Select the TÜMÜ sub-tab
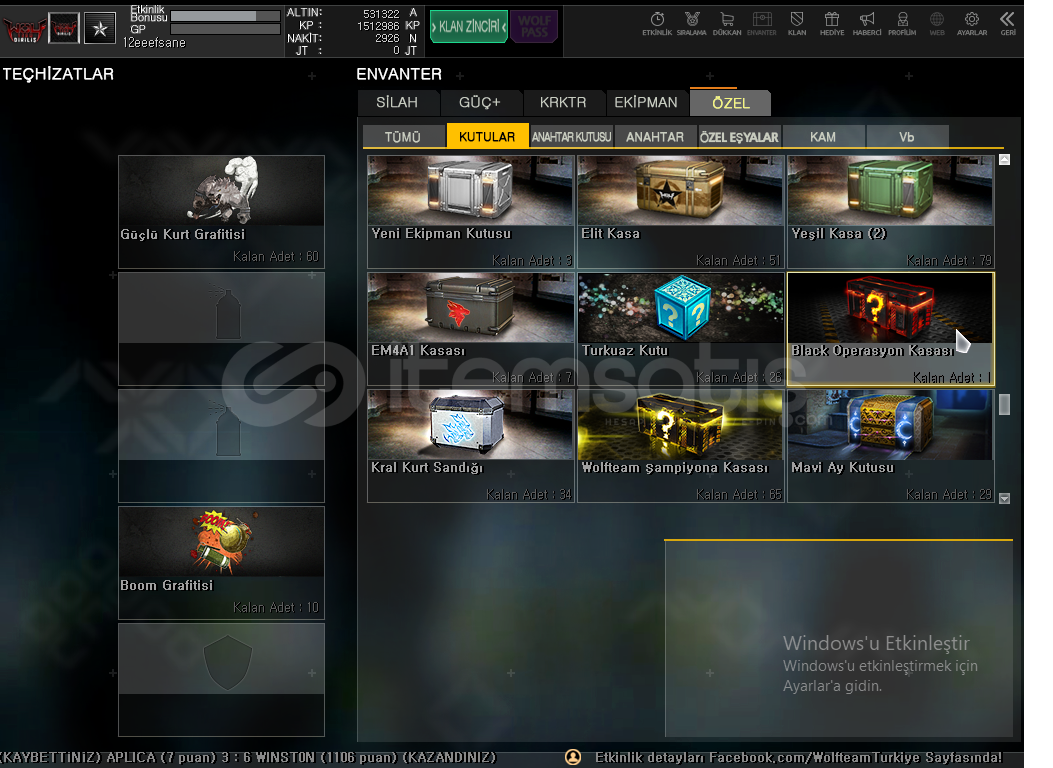 403,137
